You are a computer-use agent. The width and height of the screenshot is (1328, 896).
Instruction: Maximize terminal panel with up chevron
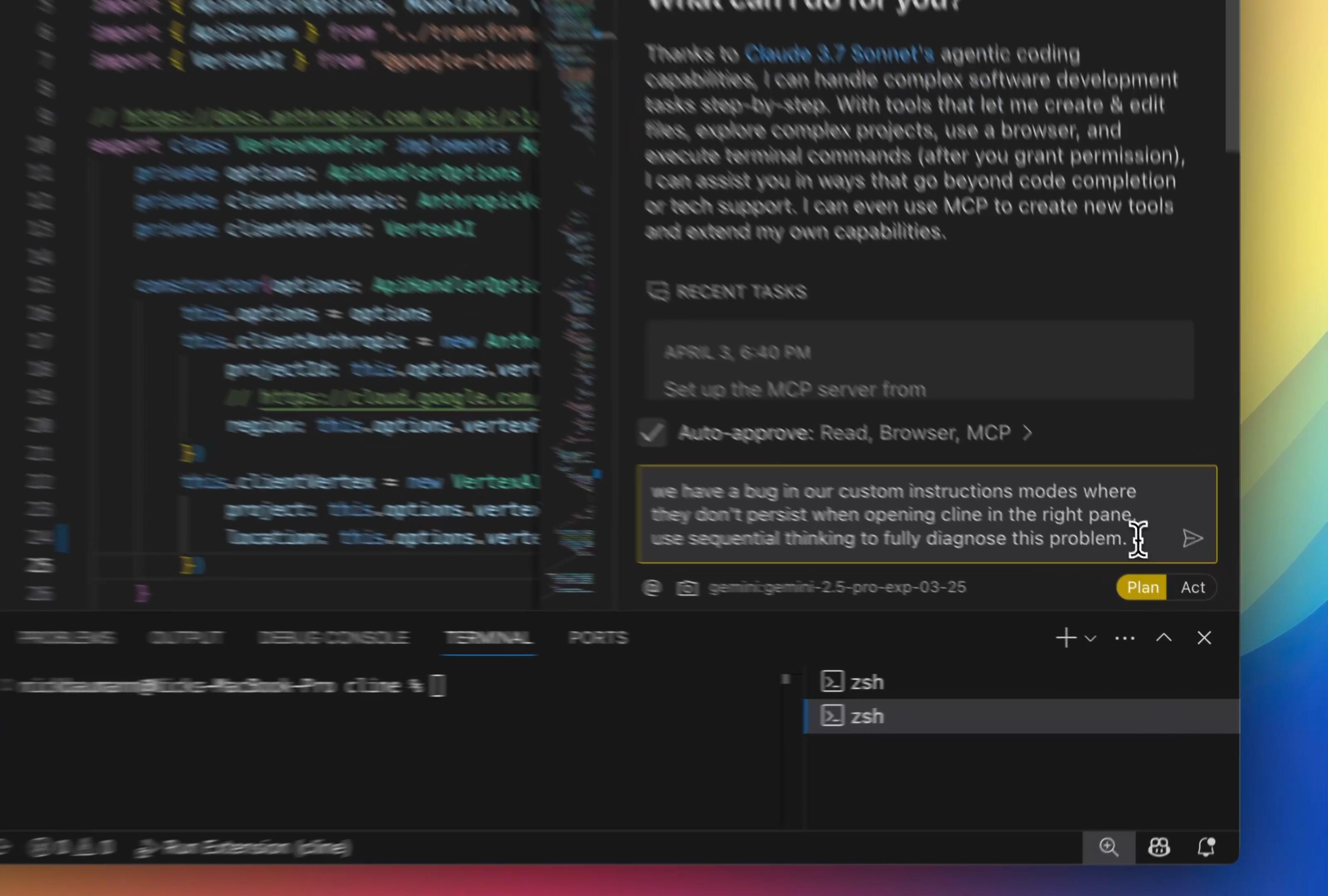[x=1164, y=638]
